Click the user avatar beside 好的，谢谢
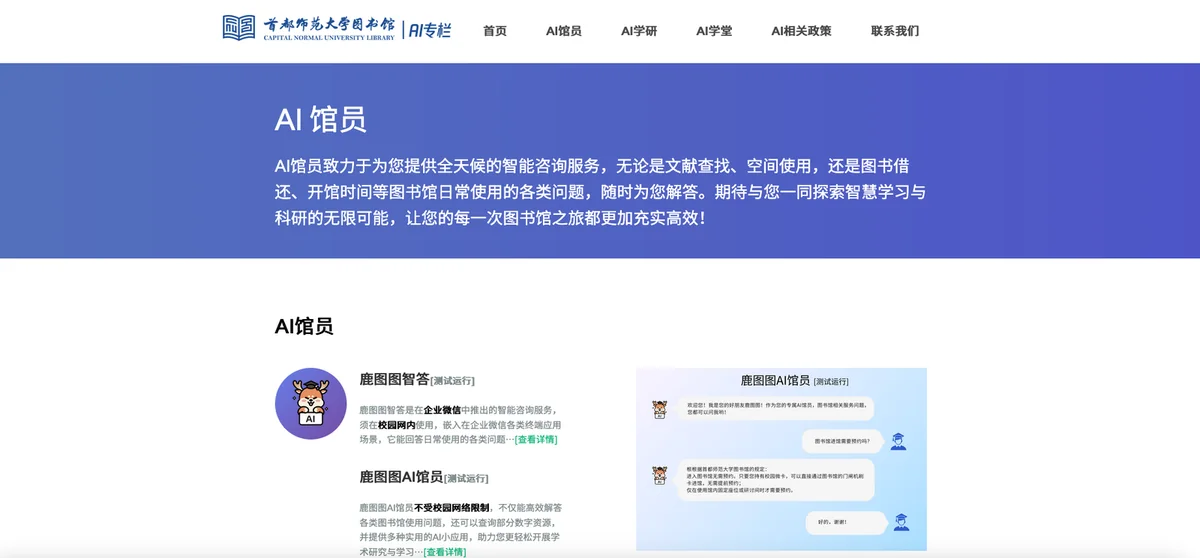 point(901,522)
